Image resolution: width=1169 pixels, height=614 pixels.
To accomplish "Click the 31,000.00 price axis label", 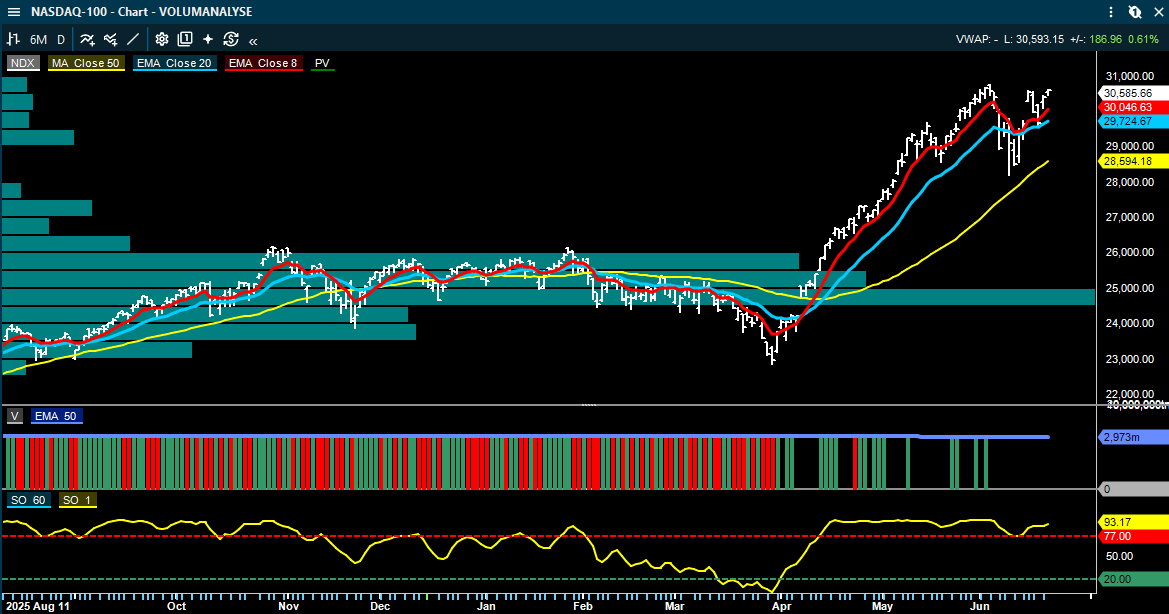I will (x=1129, y=76).
